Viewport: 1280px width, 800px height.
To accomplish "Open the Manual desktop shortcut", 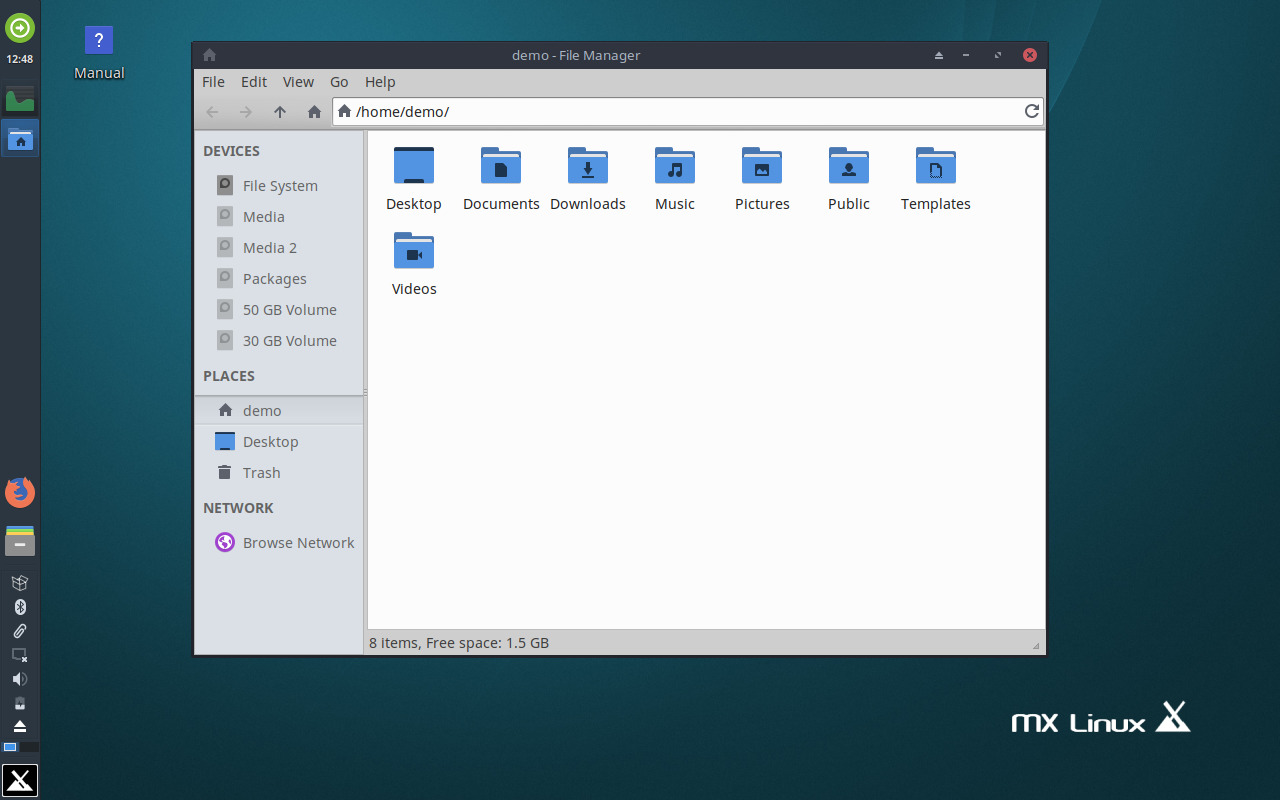I will click(98, 40).
